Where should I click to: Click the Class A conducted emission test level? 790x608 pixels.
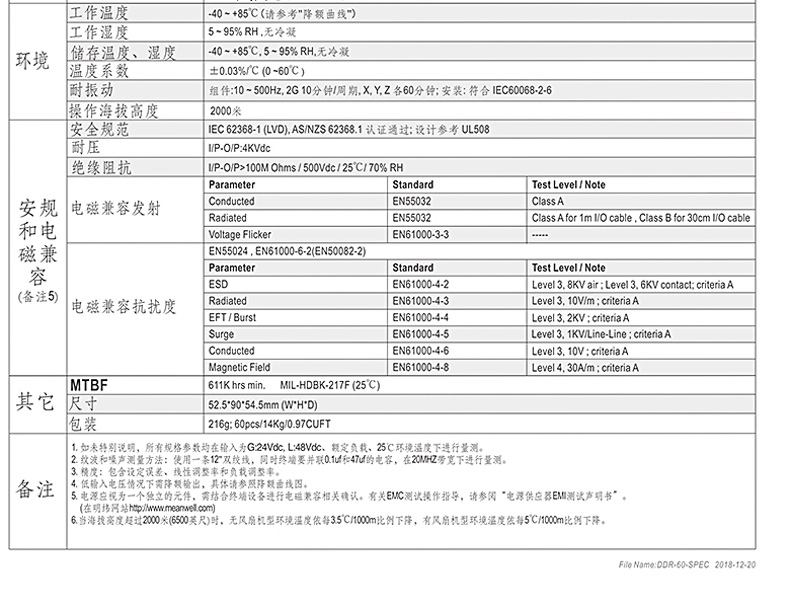[548, 201]
